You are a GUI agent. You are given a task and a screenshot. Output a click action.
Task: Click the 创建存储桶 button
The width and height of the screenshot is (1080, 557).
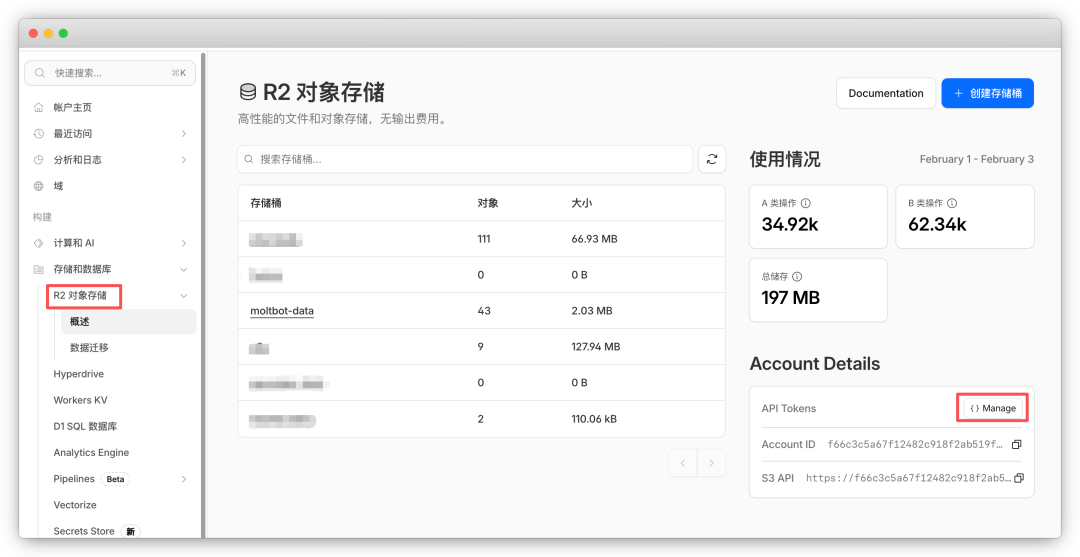[987, 93]
